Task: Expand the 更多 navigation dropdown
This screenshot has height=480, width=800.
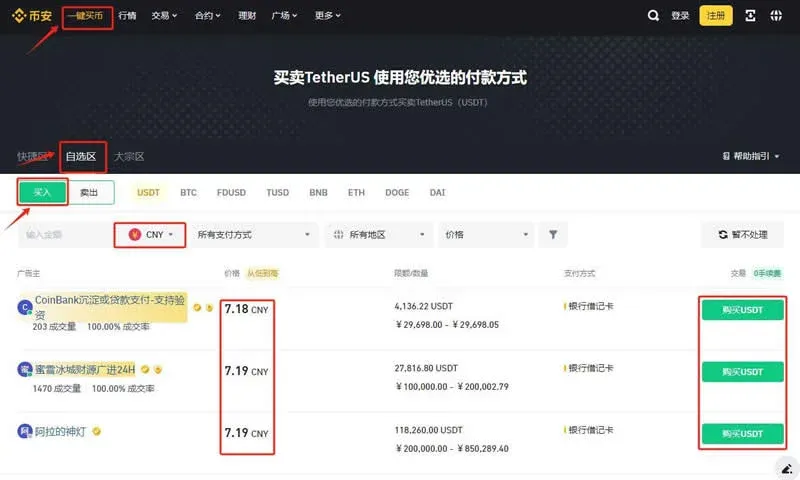Action: pos(327,16)
